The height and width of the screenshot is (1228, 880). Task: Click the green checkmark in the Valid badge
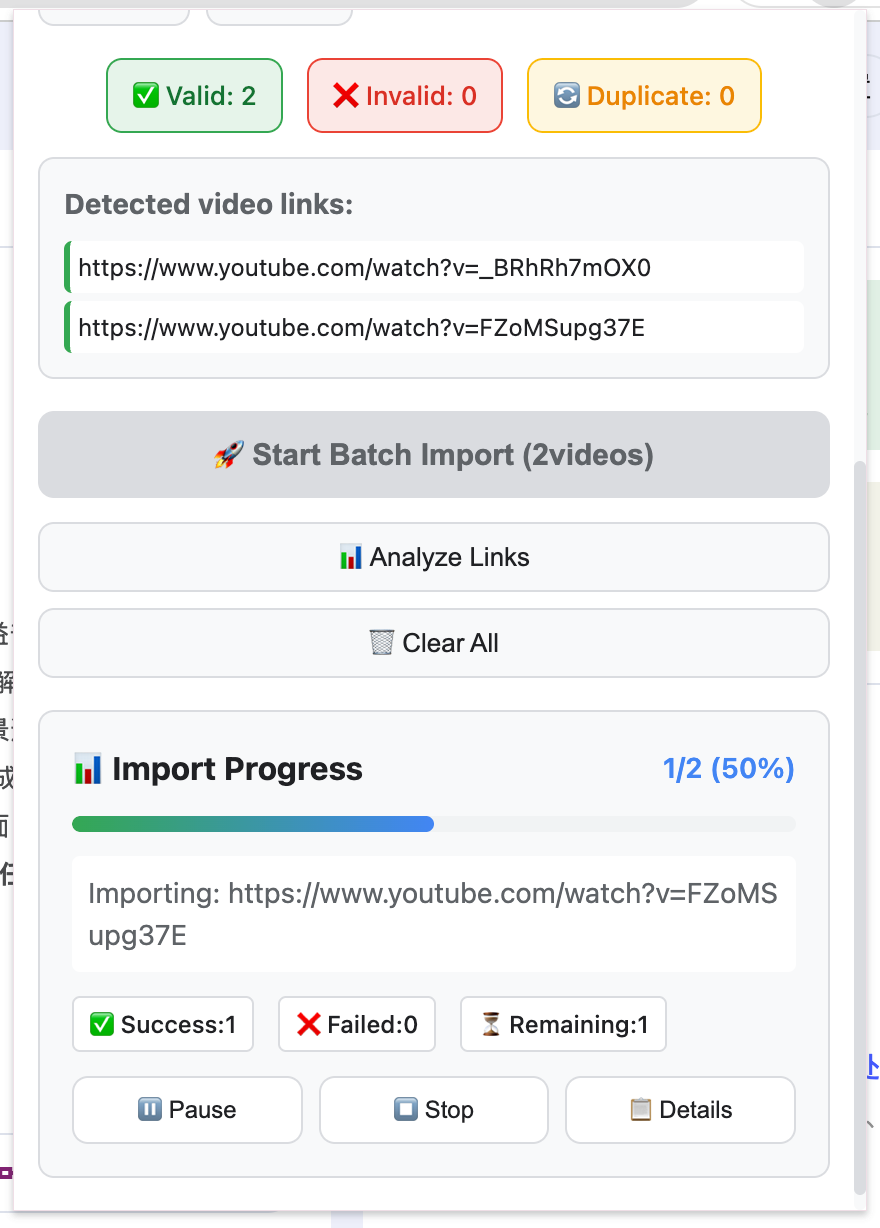click(x=146, y=95)
